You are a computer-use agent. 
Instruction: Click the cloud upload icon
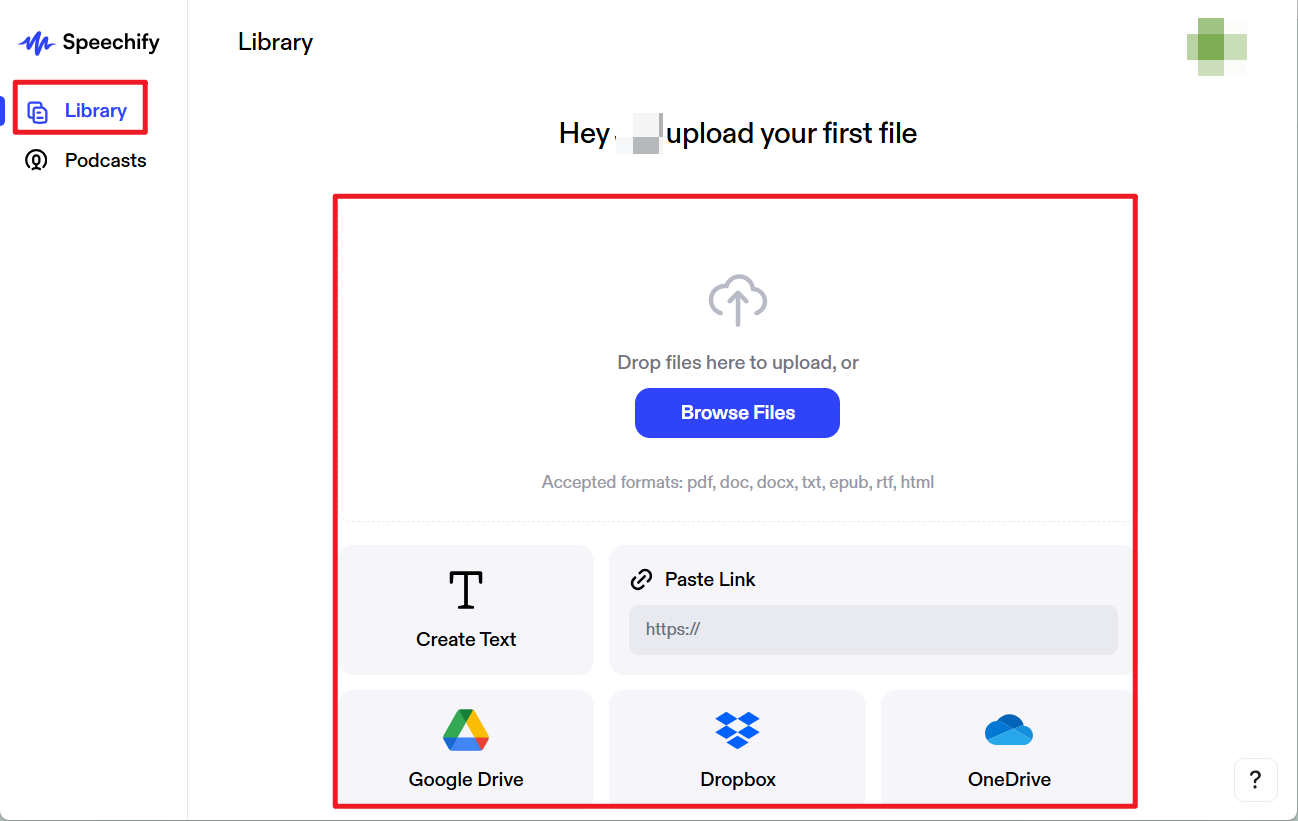pos(738,300)
